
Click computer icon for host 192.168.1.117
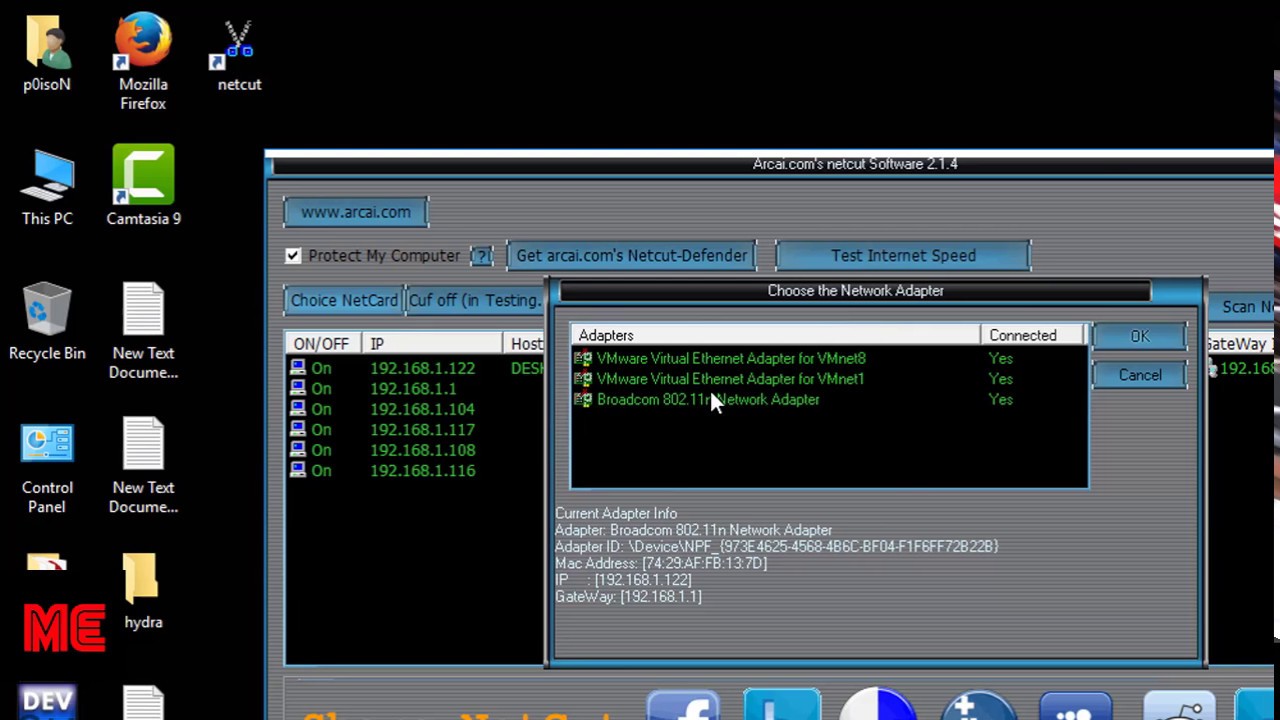pyautogui.click(x=297, y=430)
